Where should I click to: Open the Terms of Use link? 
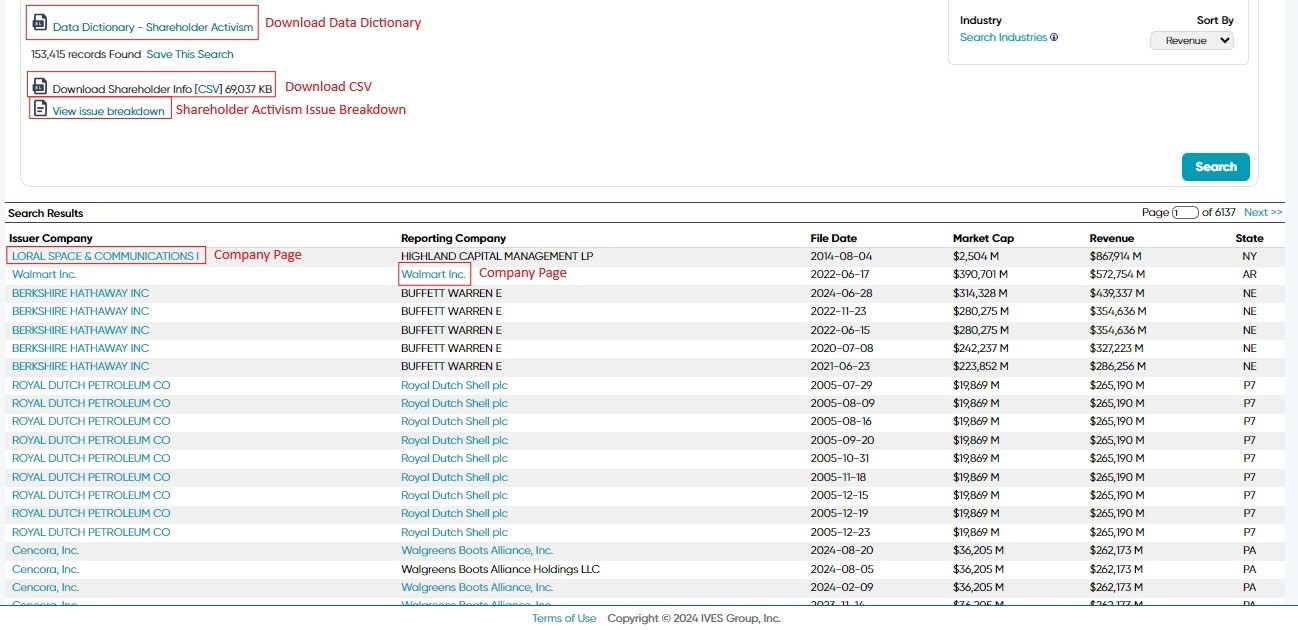564,618
